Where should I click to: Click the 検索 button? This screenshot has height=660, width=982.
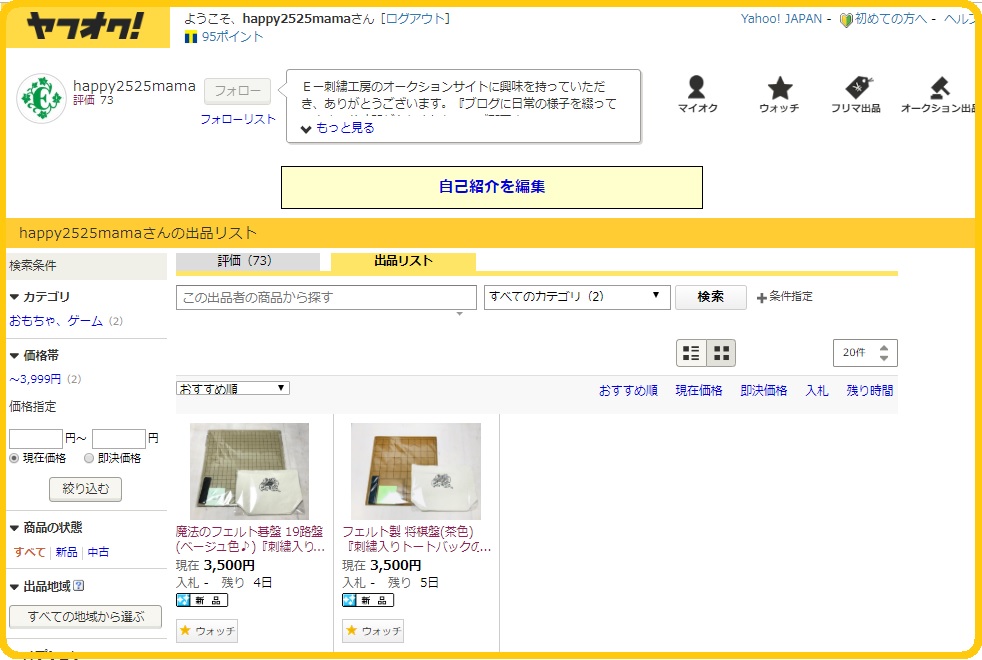710,297
